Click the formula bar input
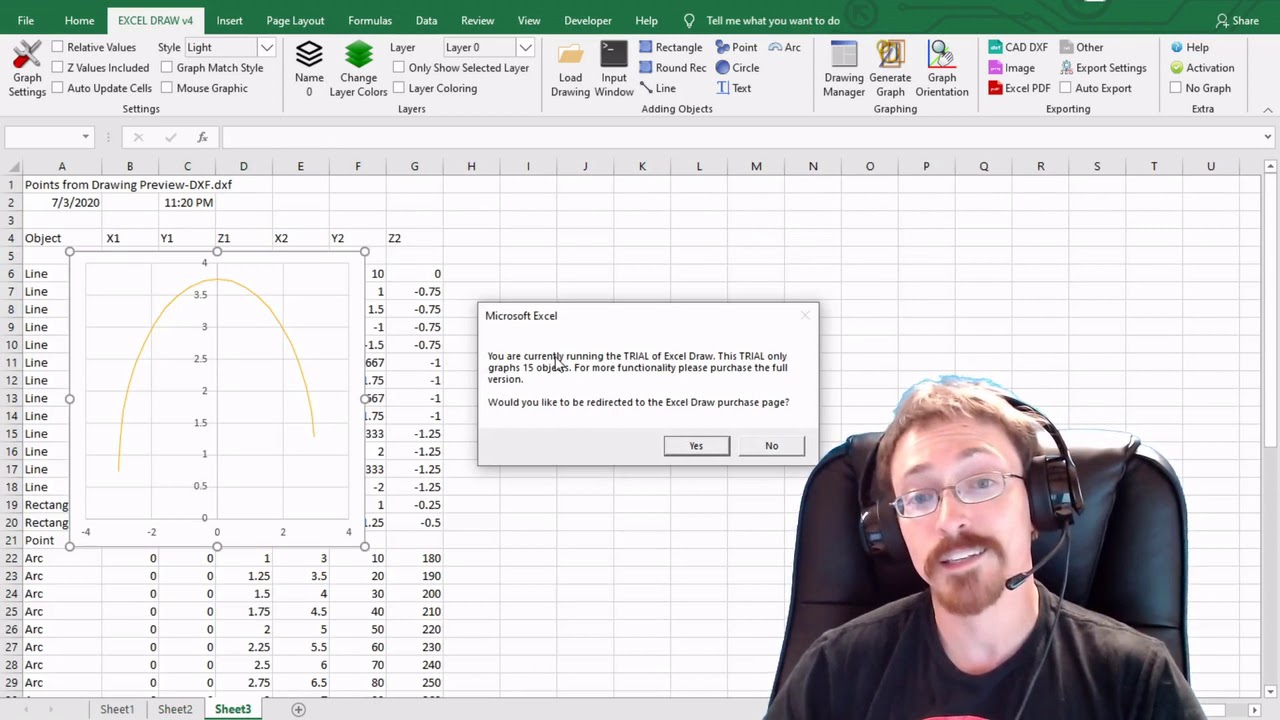The width and height of the screenshot is (1280, 720). tap(740, 137)
